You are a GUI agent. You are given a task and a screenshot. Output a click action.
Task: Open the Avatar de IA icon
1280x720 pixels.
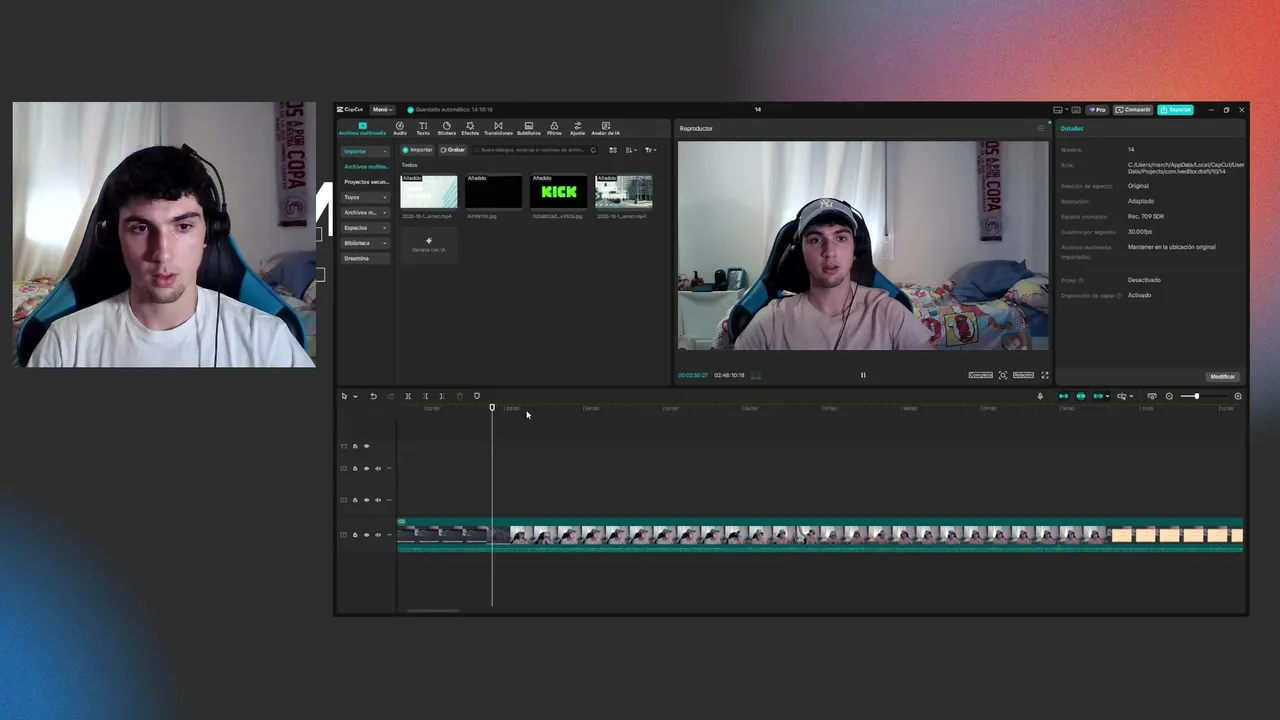605,128
